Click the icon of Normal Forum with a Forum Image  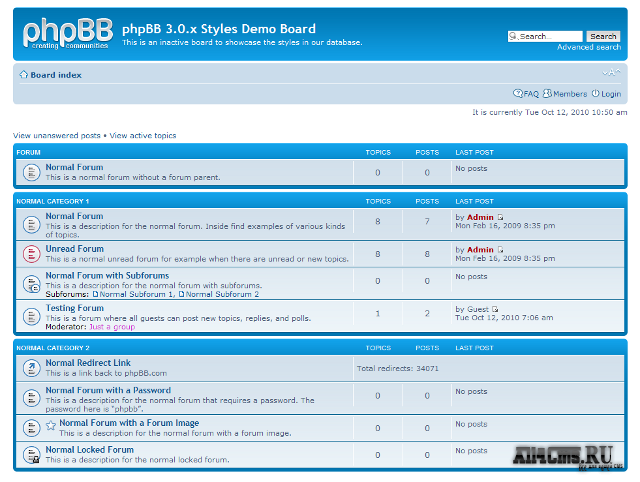(31, 428)
